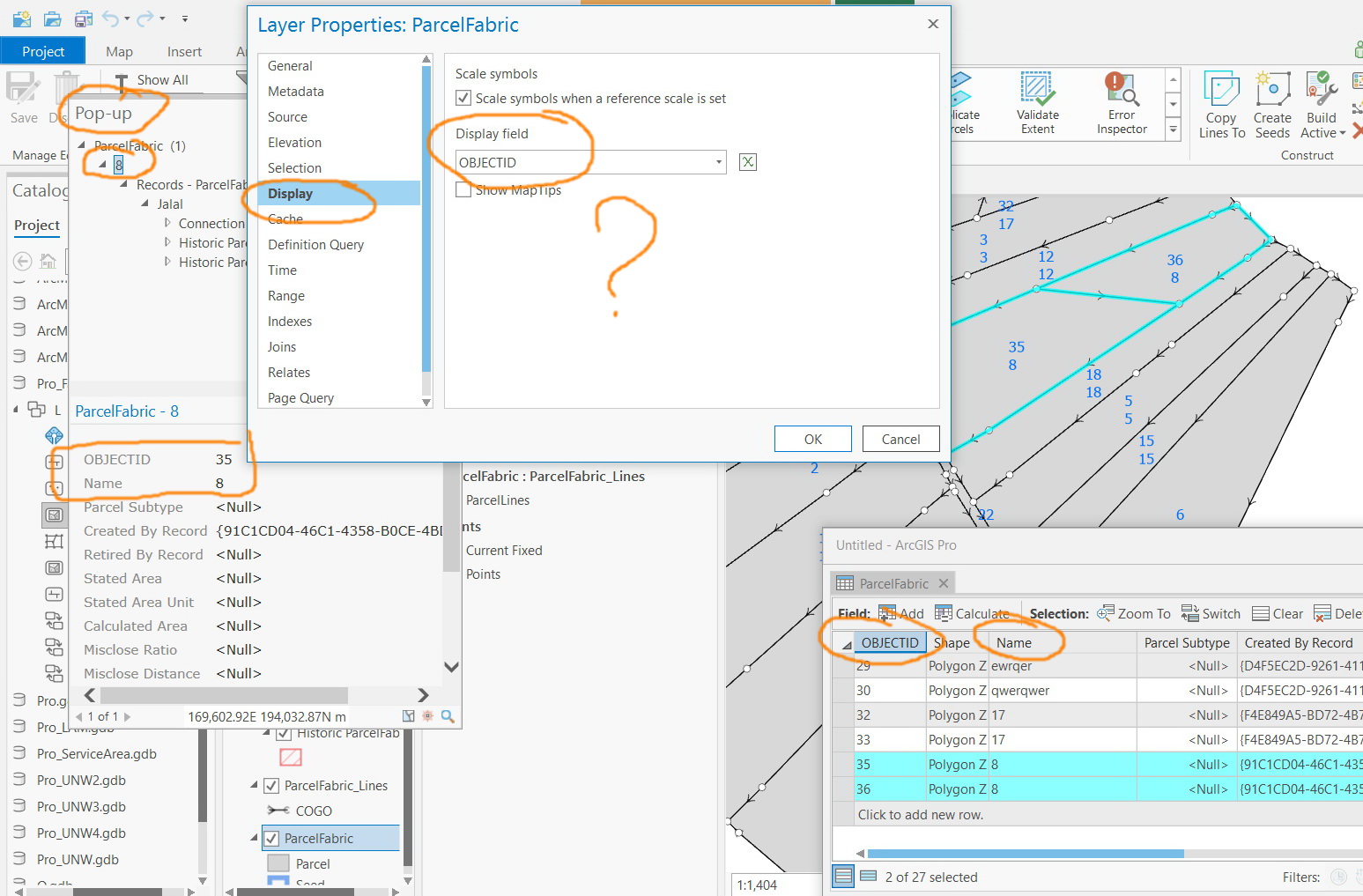Screen dimensions: 1363x896
Task: Click Switch selection in attribute table
Action: click(1211, 613)
